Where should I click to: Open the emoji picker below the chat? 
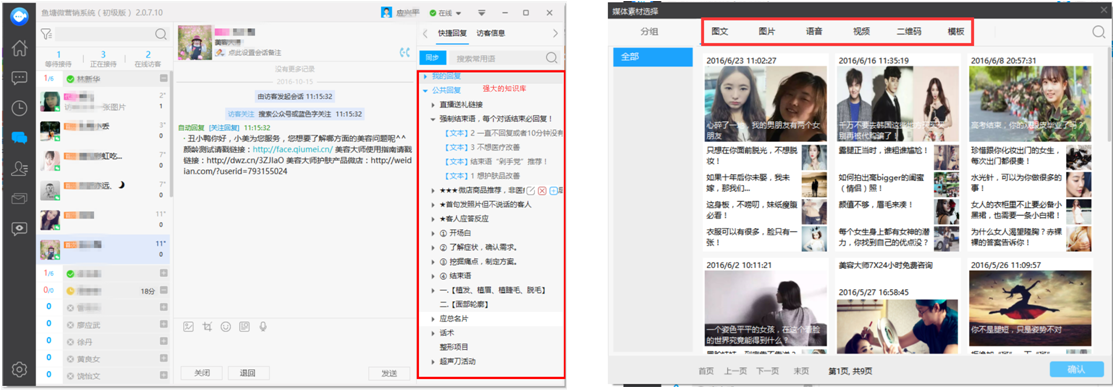click(226, 326)
